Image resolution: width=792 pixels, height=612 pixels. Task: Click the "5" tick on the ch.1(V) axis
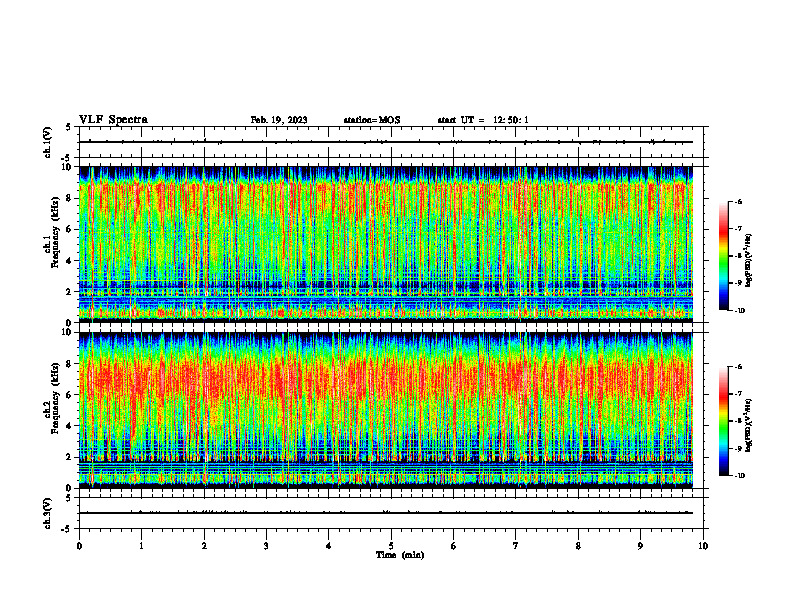(68, 127)
